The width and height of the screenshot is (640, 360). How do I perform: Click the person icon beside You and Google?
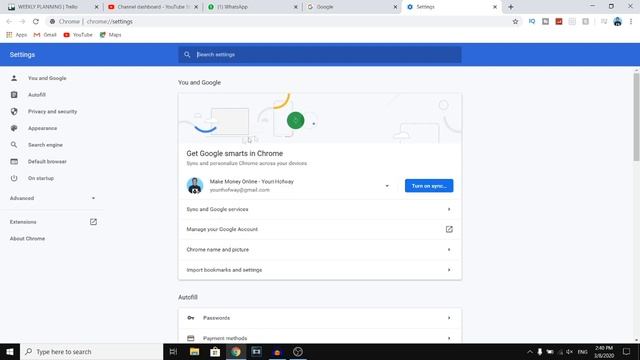coord(14,78)
